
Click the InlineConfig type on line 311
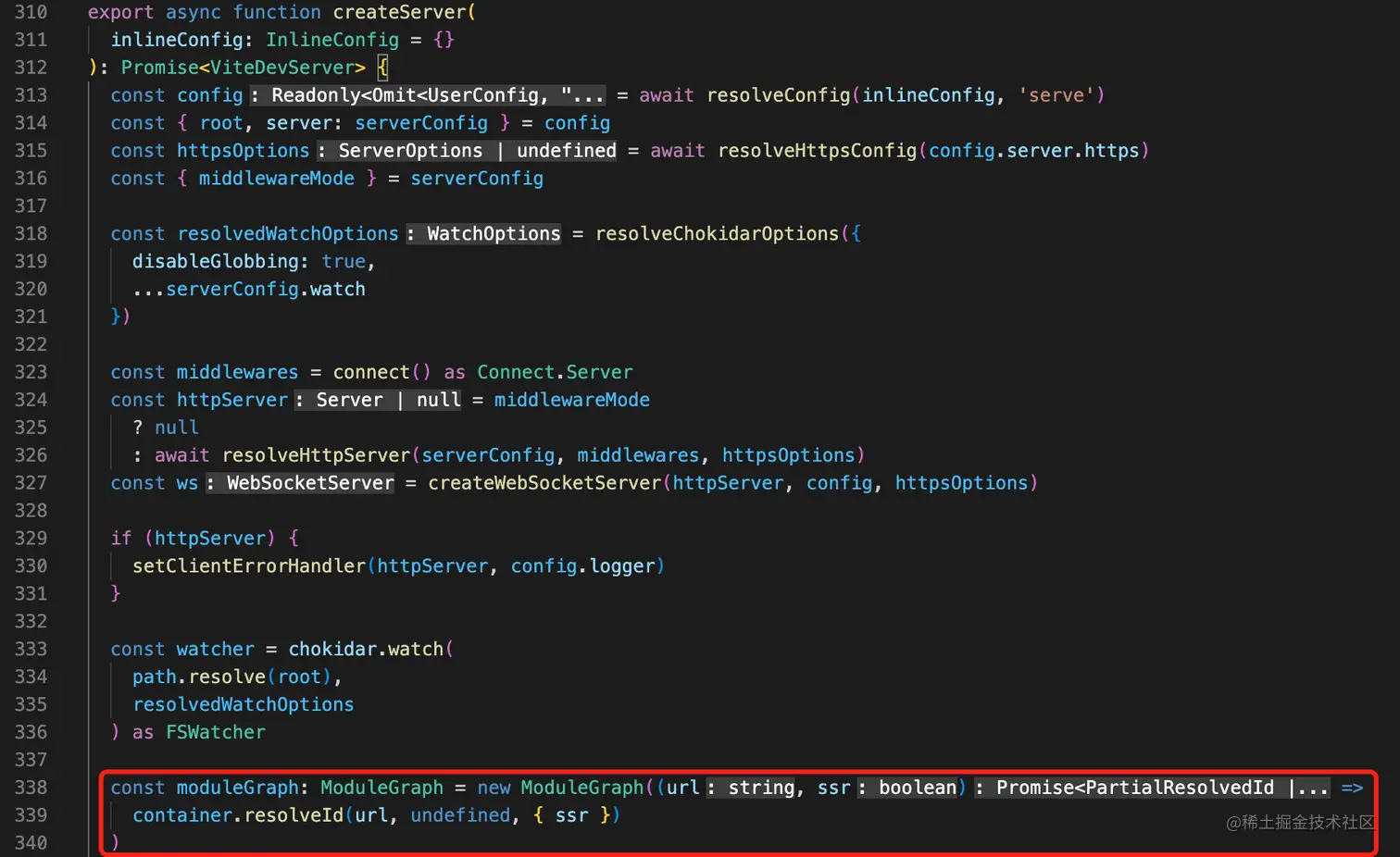[x=332, y=40]
